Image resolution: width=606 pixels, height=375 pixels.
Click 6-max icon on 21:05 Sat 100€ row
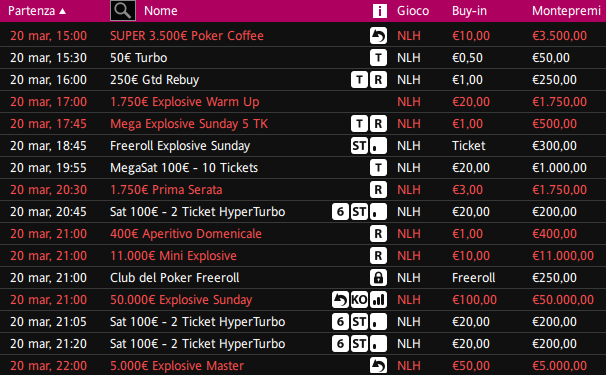click(x=340, y=322)
